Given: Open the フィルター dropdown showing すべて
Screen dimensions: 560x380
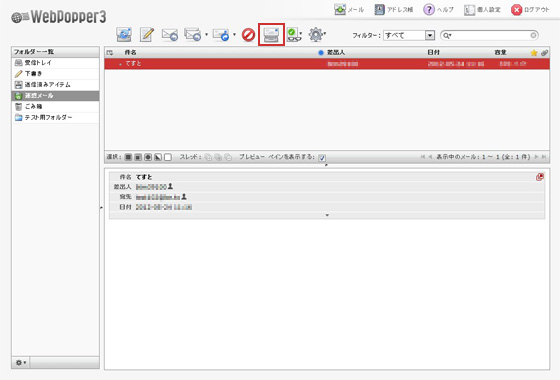Looking at the screenshot, I should 409,35.
